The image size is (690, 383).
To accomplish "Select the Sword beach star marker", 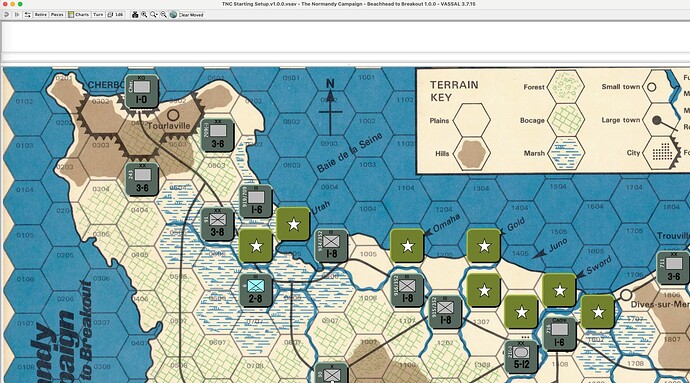I will point(559,290).
